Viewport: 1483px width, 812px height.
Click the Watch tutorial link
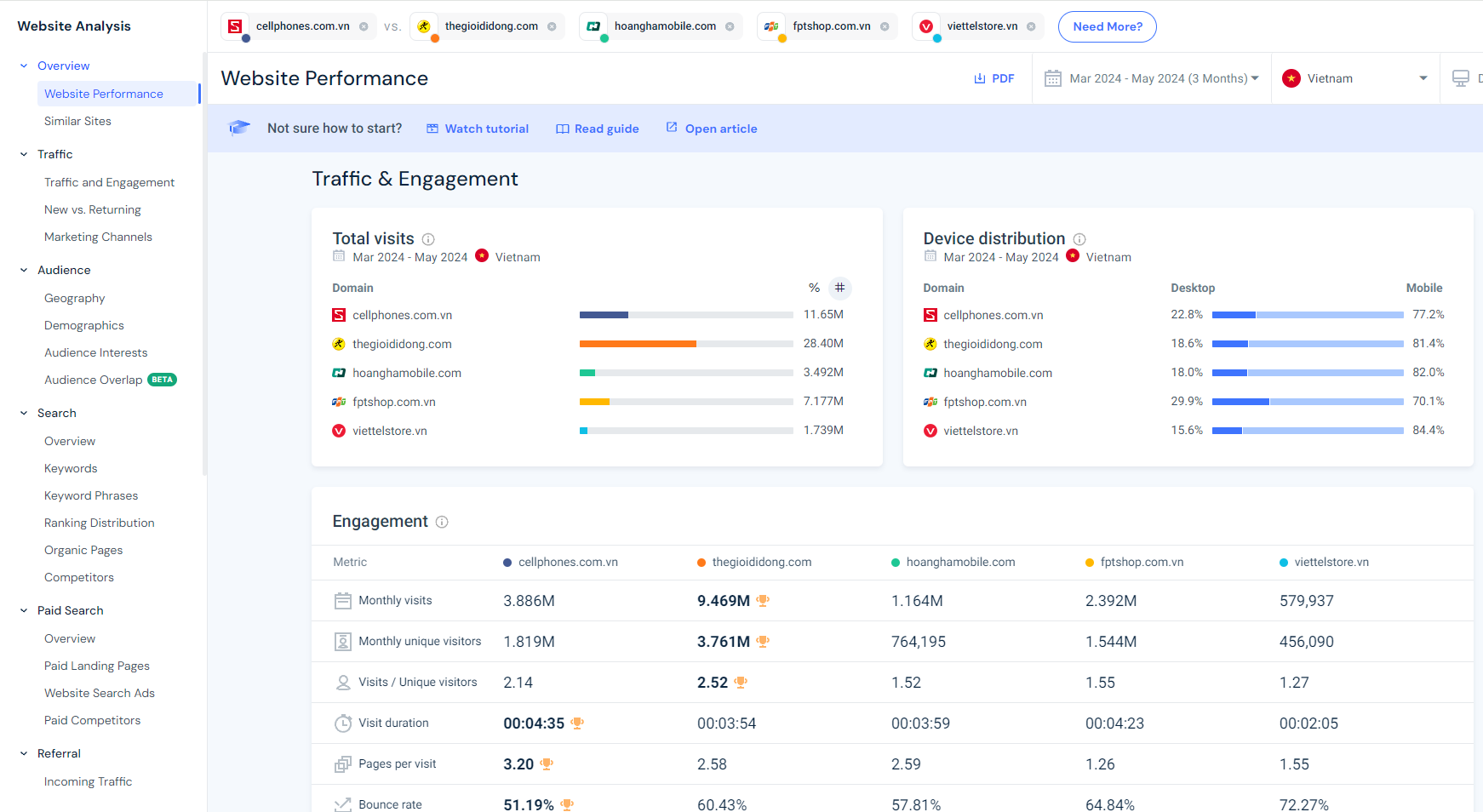pos(478,129)
